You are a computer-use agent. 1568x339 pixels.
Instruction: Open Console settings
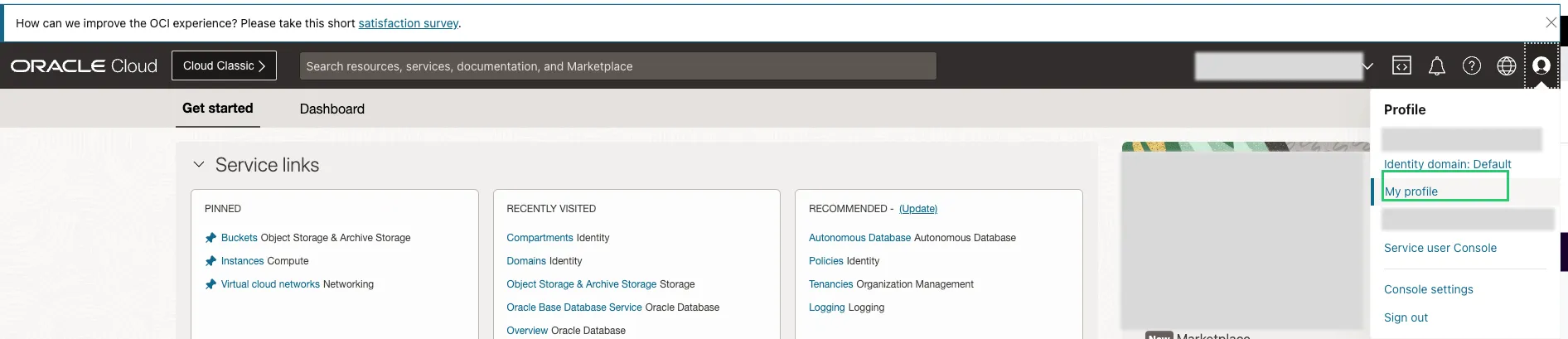coord(1429,289)
